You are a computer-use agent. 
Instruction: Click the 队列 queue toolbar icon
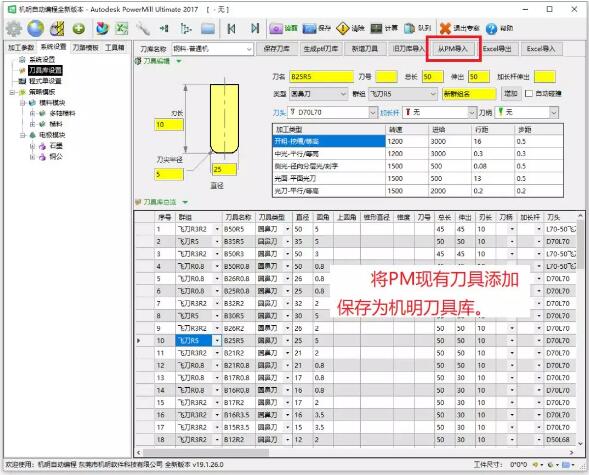point(409,29)
